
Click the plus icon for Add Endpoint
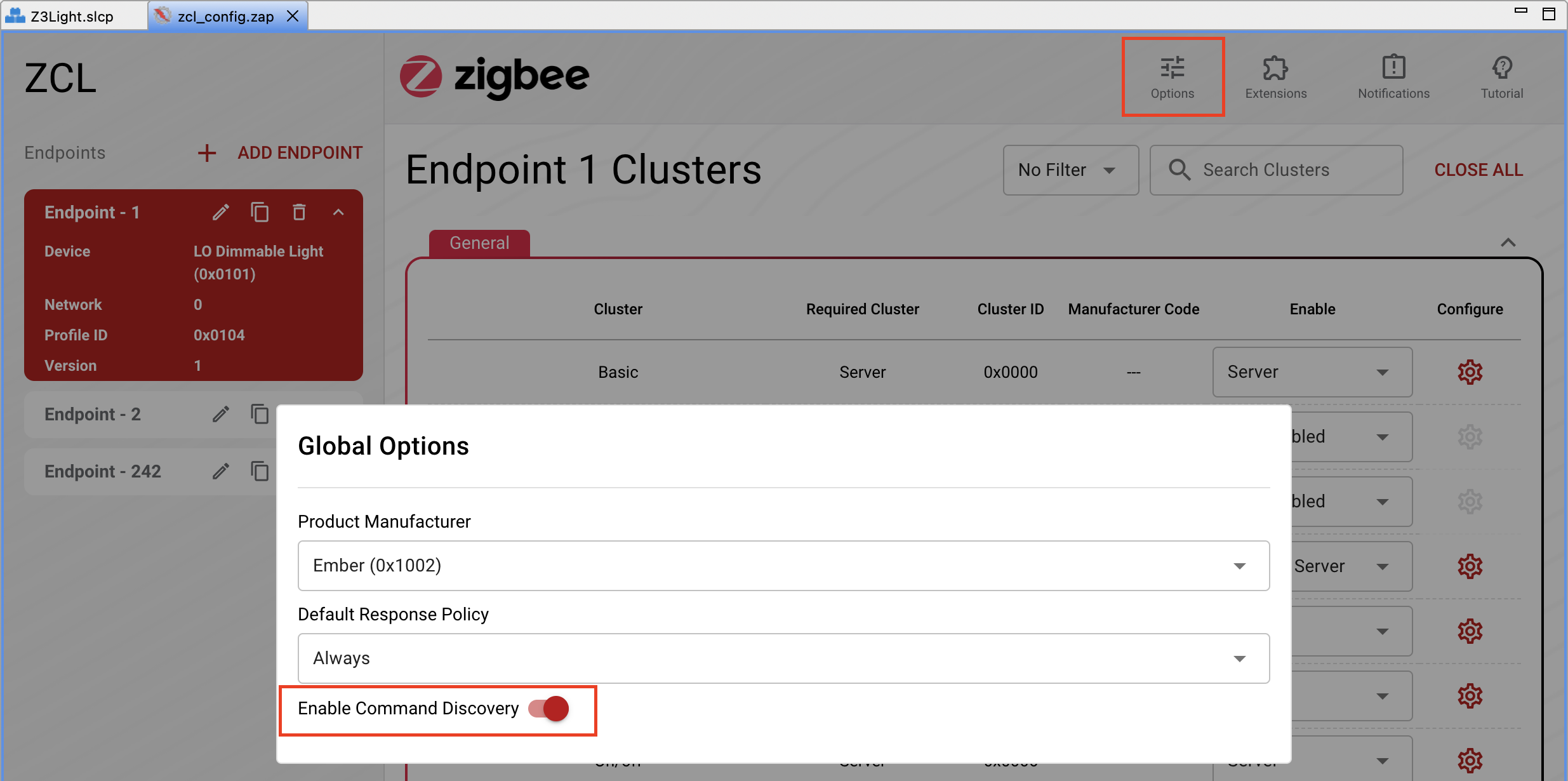(x=207, y=153)
